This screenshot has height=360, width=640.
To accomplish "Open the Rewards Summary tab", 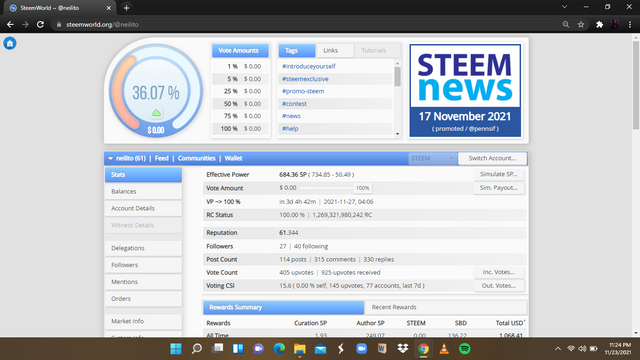I will coord(283,307).
